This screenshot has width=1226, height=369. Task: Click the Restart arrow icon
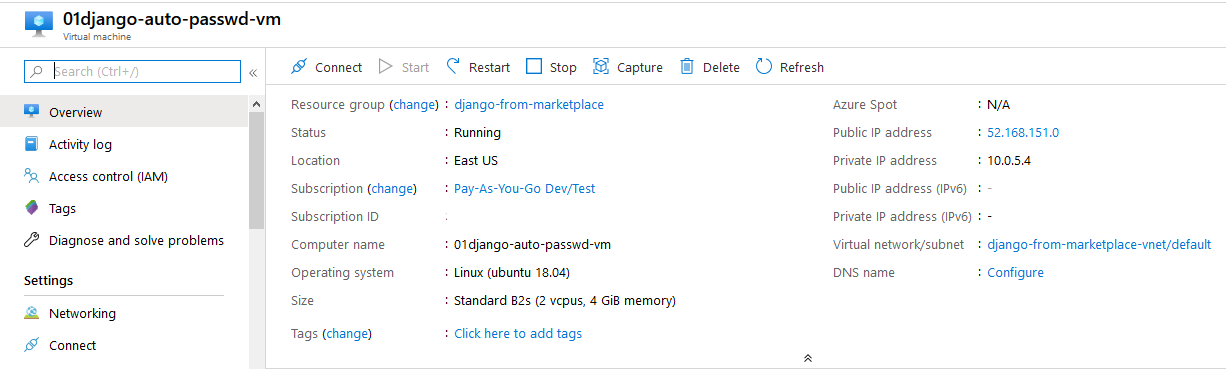[453, 66]
